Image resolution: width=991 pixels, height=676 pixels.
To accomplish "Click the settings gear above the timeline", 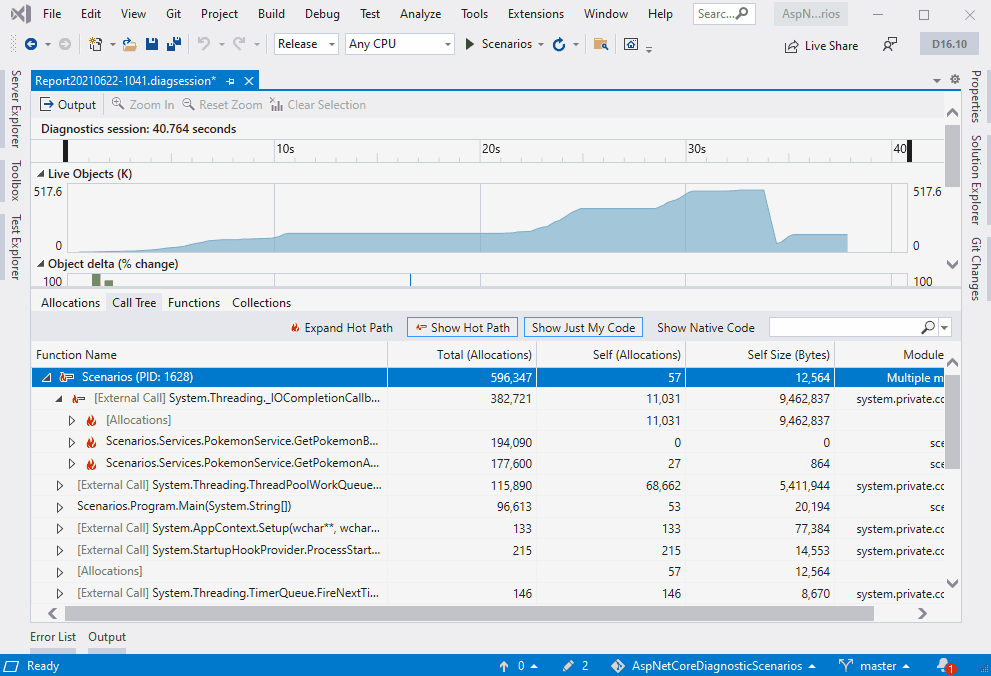I will tap(955, 80).
